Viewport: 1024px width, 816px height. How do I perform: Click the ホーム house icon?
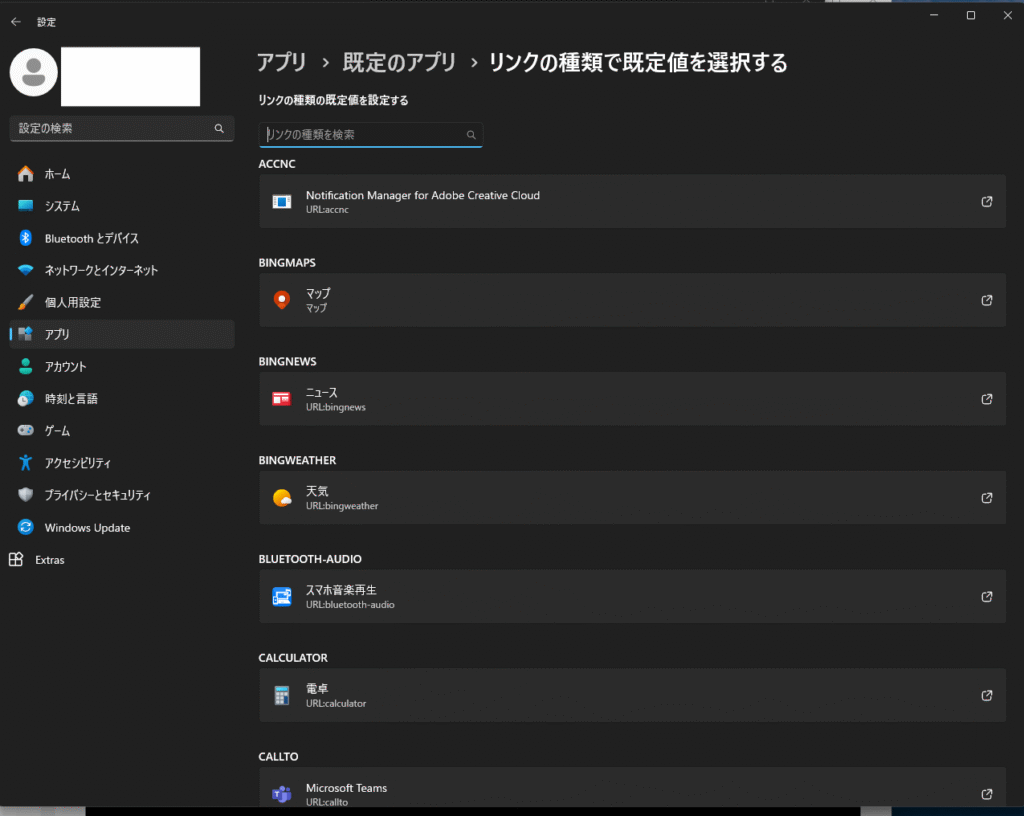[25, 174]
